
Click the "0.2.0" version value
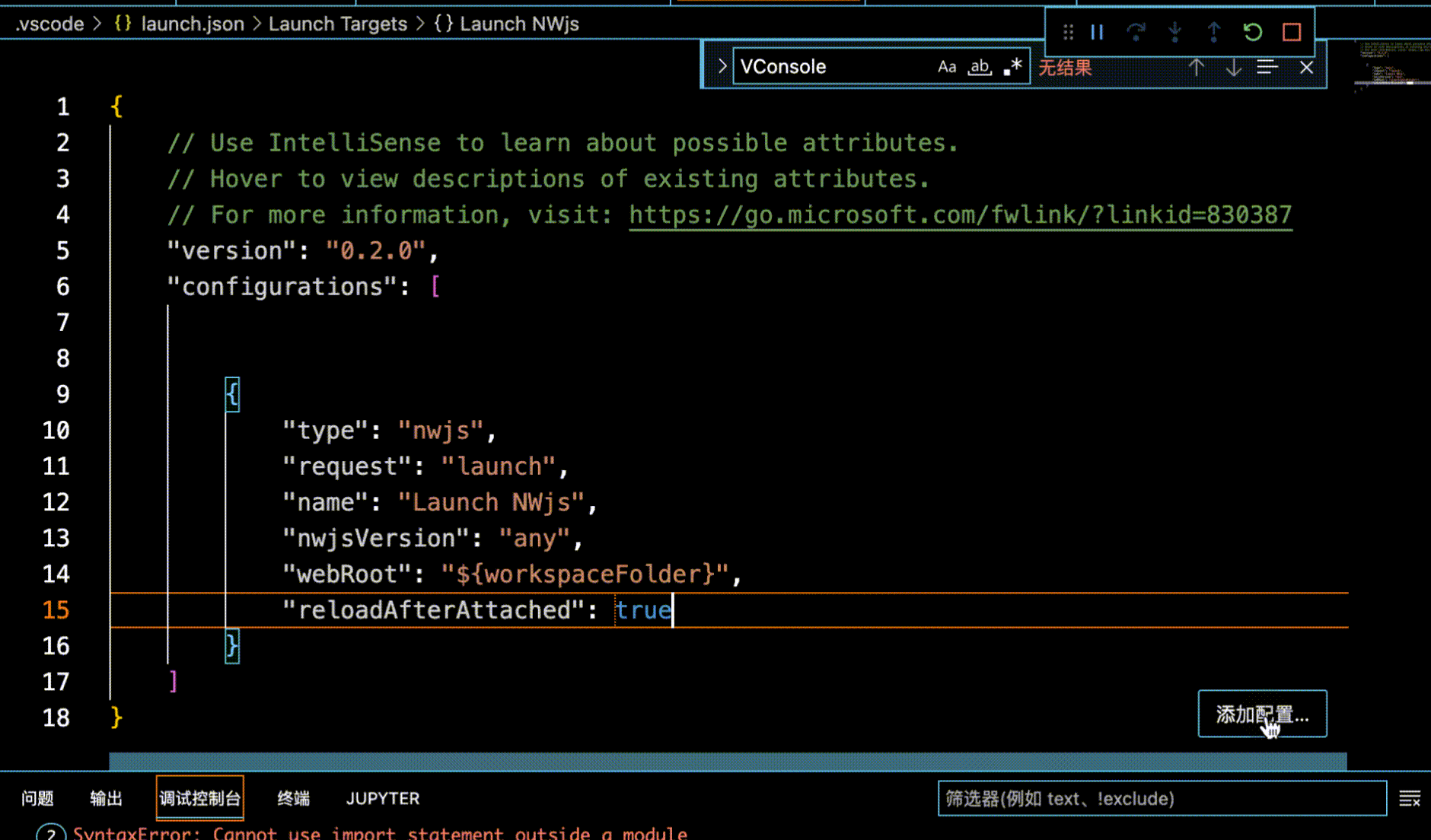pos(376,251)
